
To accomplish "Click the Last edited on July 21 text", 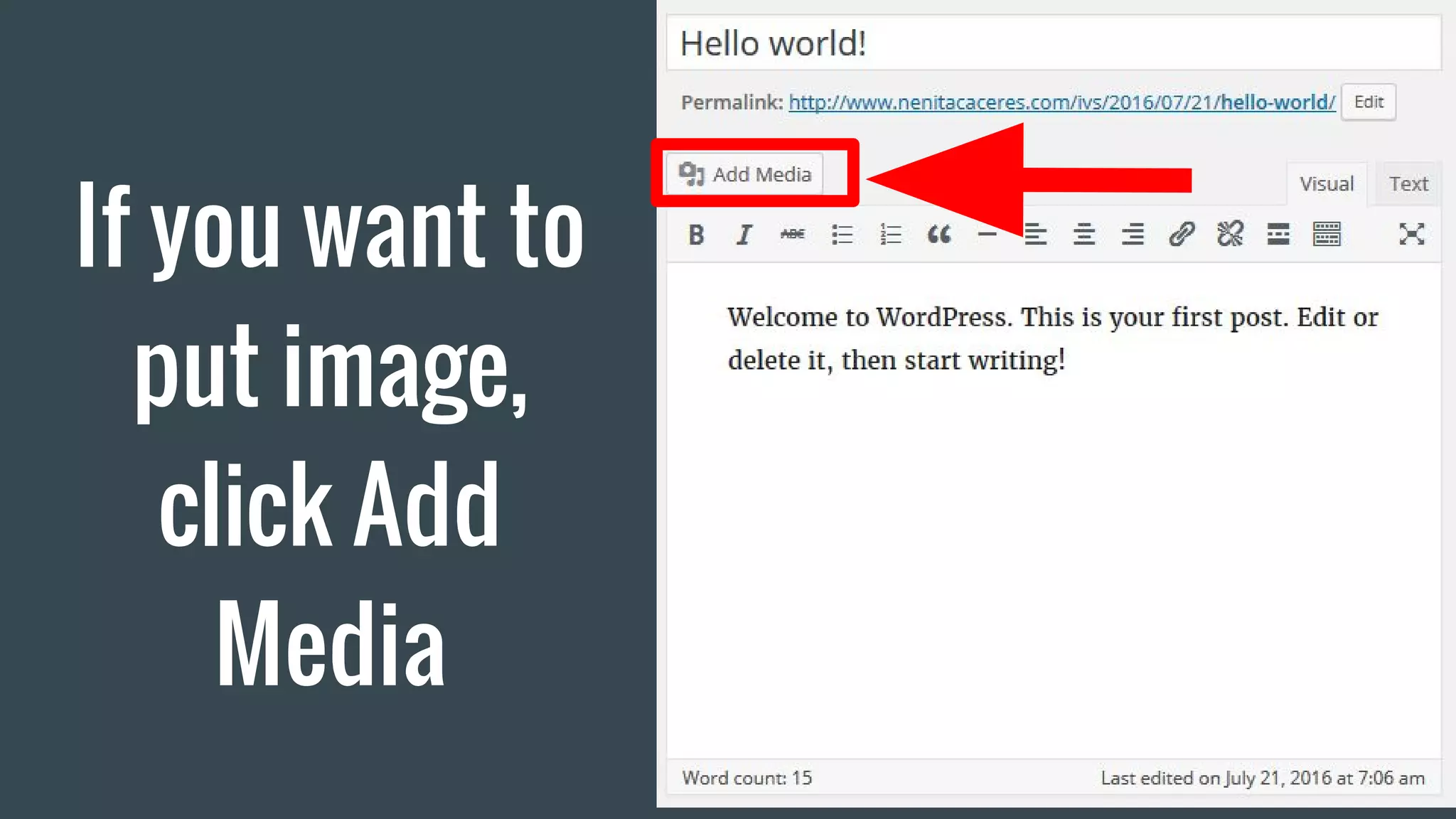I will (x=1263, y=778).
